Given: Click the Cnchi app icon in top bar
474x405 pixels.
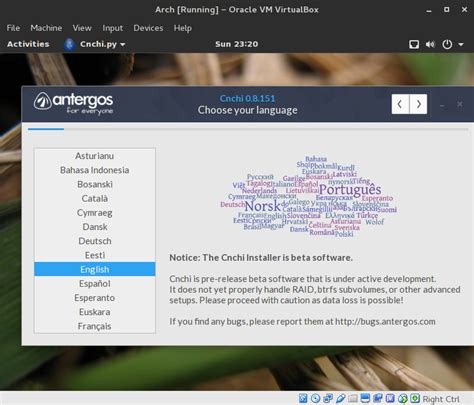Looking at the screenshot, I should point(69,44).
